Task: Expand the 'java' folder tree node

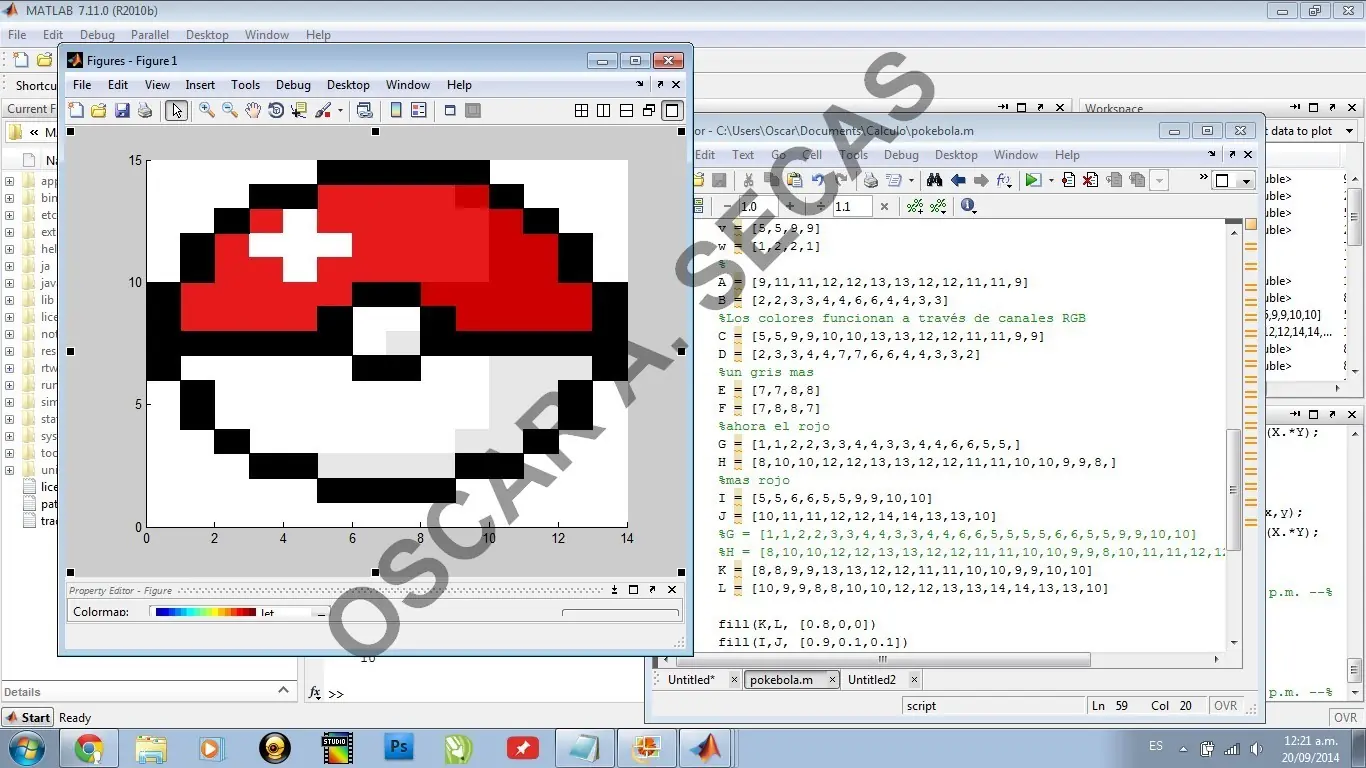Action: tap(10, 283)
